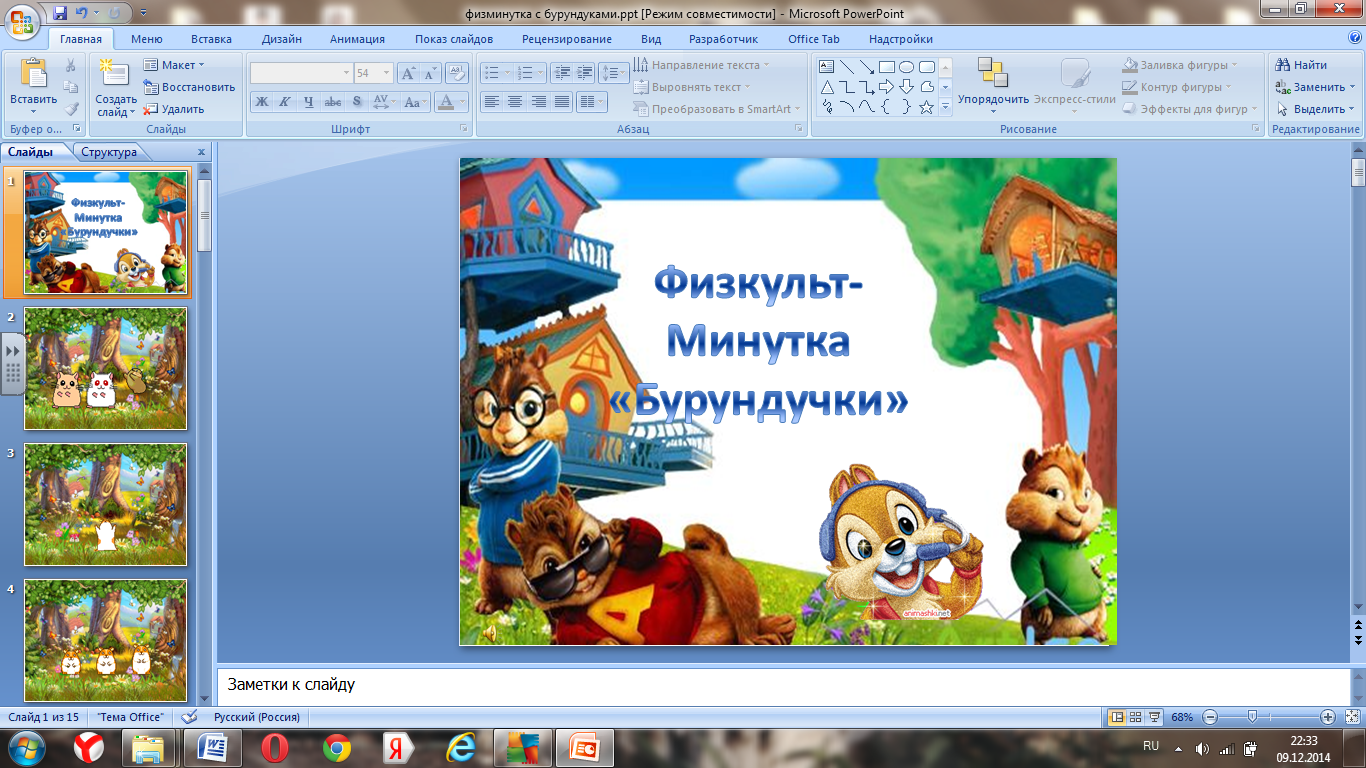1366x768 pixels.
Task: Open the columns dropdown
Action: coord(592,102)
